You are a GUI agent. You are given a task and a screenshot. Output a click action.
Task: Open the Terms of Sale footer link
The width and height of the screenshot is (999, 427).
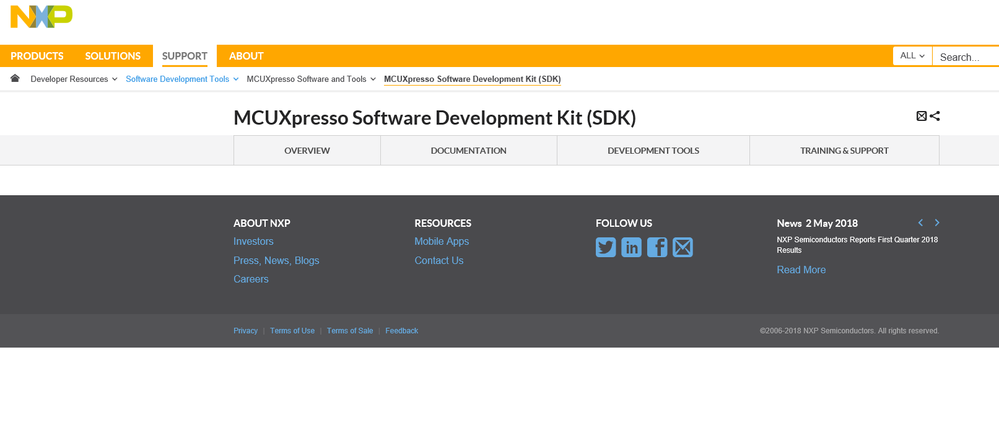[x=350, y=331]
